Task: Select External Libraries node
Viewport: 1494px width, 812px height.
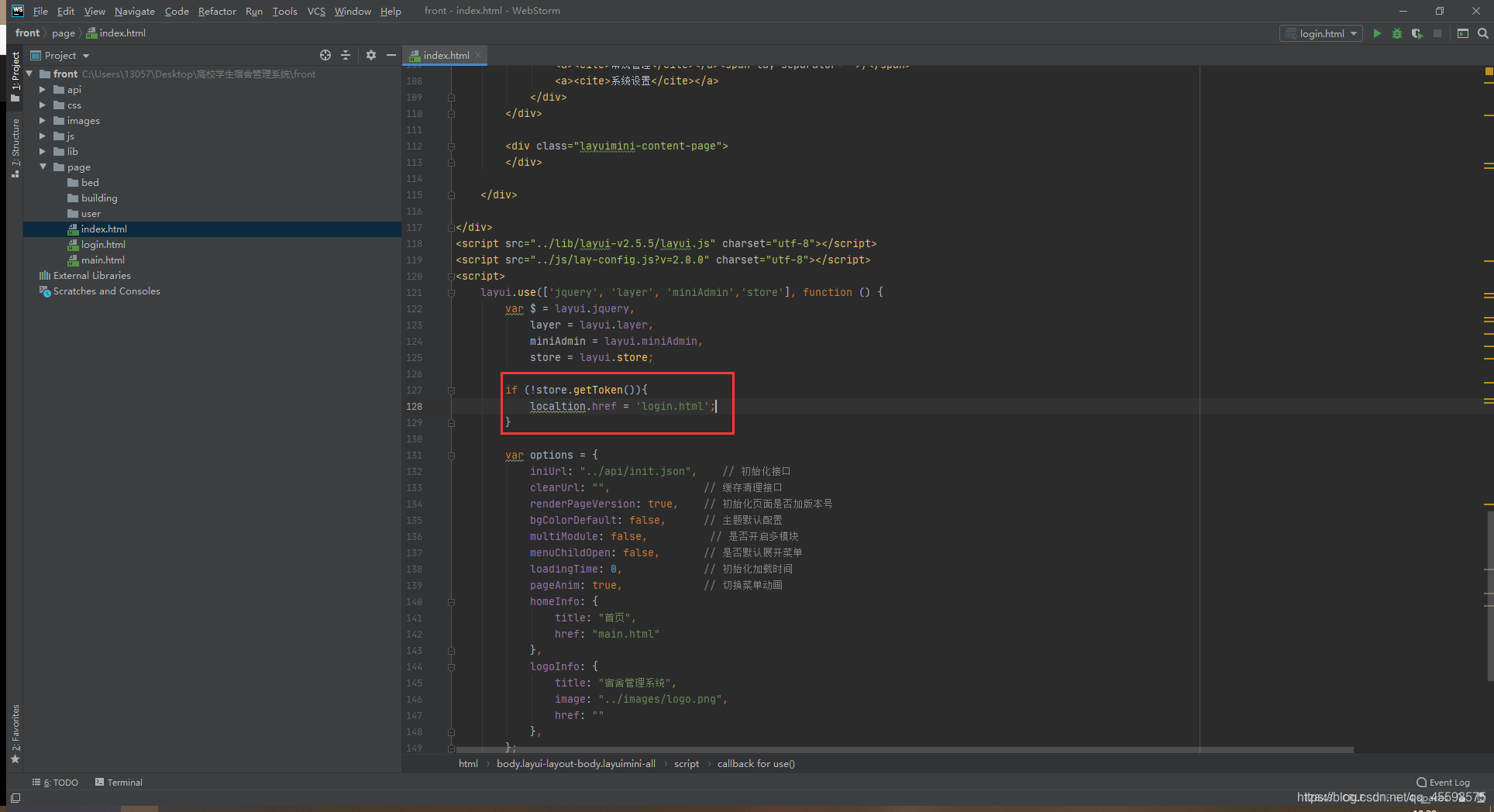Action: tap(92, 276)
